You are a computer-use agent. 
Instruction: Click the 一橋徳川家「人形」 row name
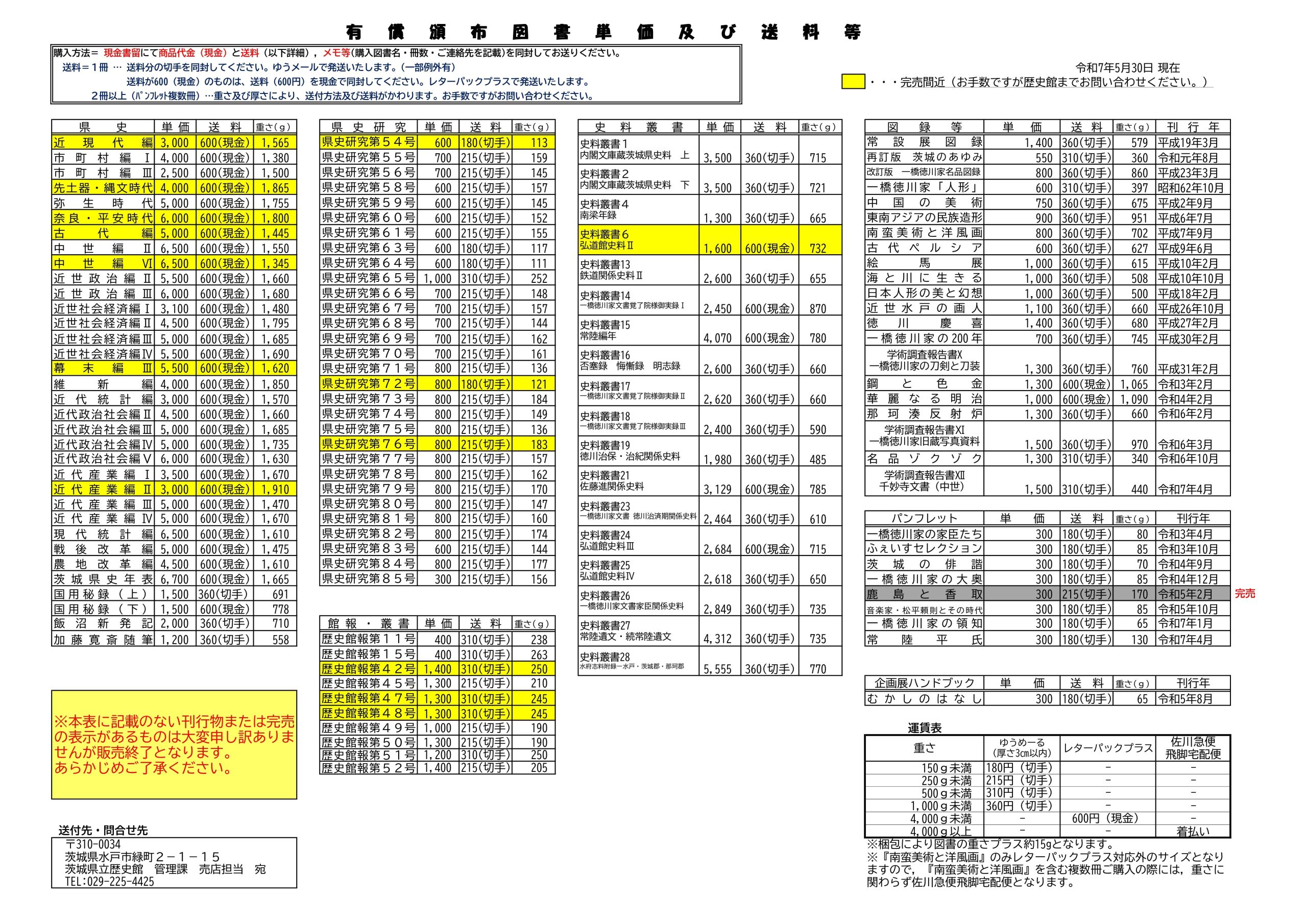point(925,188)
